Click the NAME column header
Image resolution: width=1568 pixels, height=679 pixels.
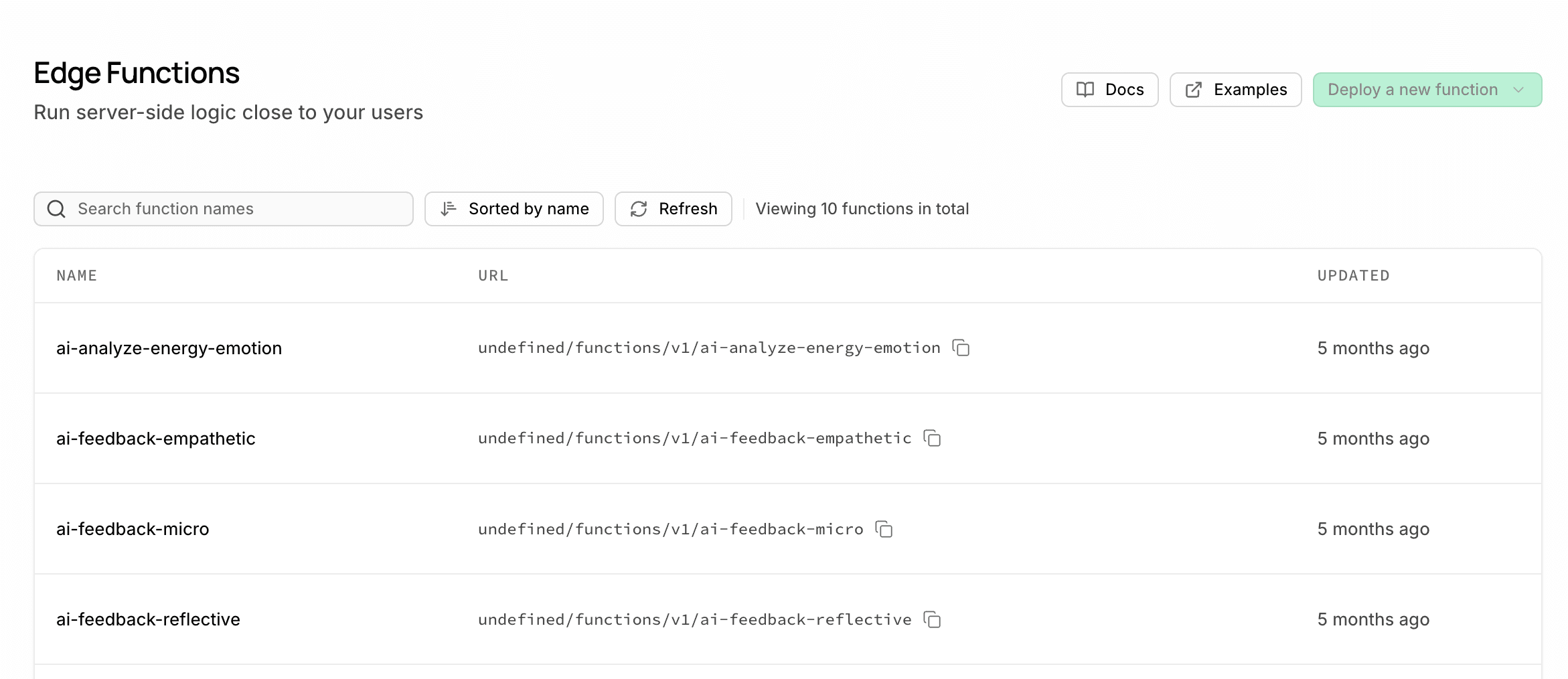click(x=77, y=275)
